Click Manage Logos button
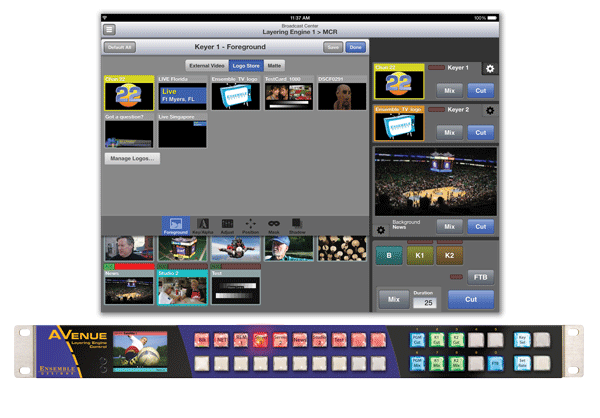This screenshot has height=418, width=600. [132, 158]
